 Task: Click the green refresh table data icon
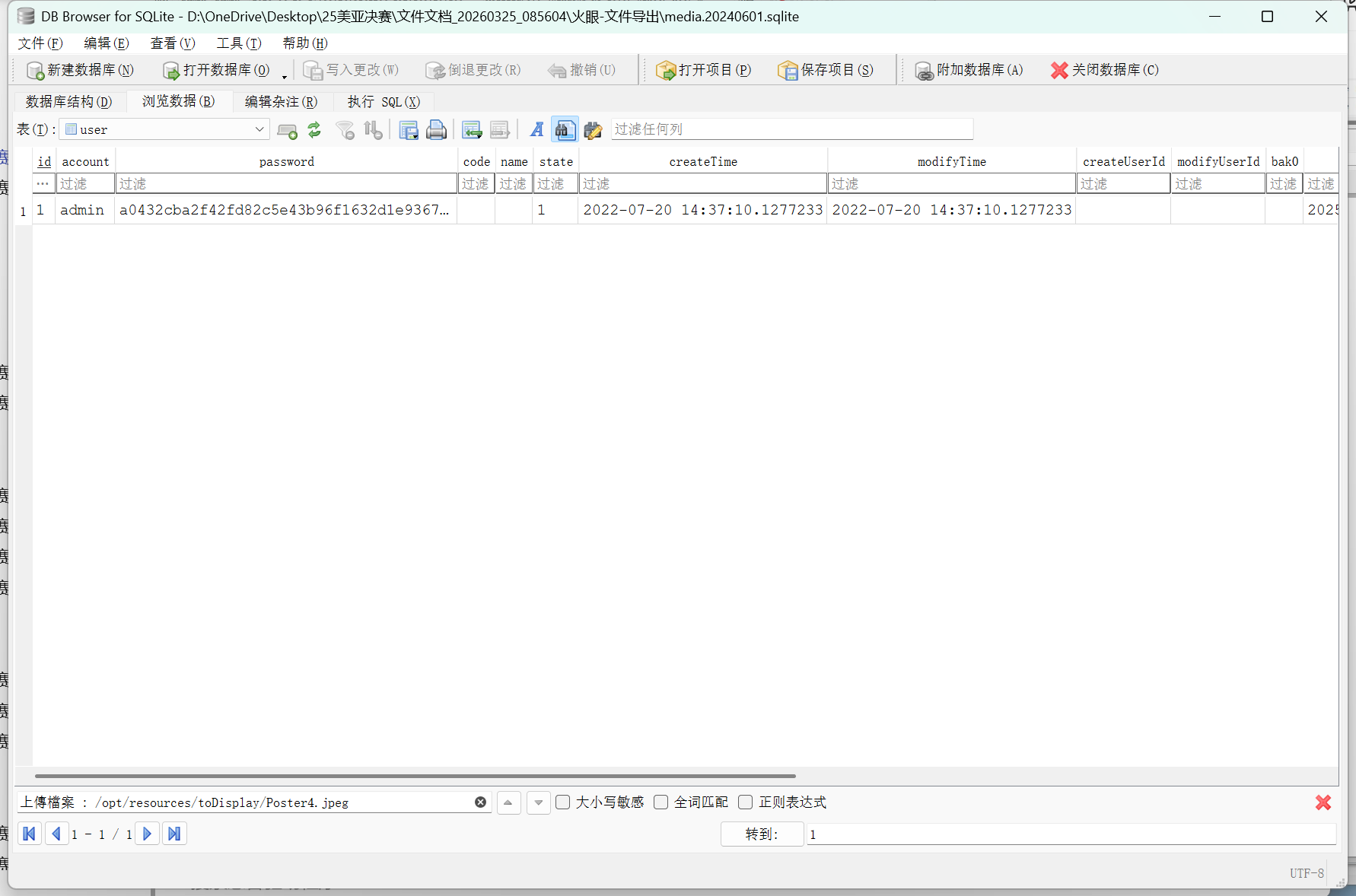314,130
